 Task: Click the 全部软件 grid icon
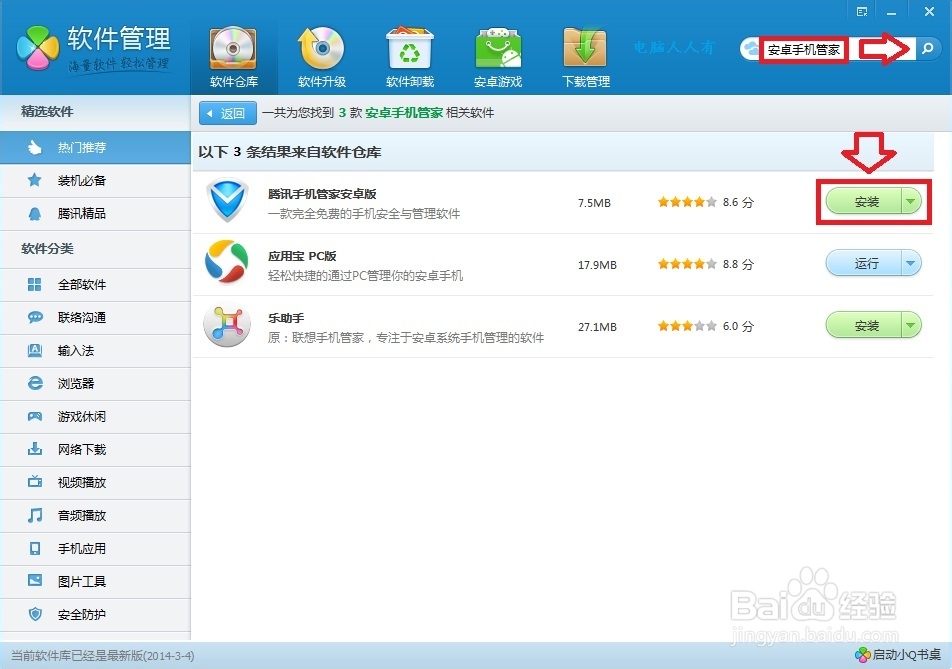35,284
